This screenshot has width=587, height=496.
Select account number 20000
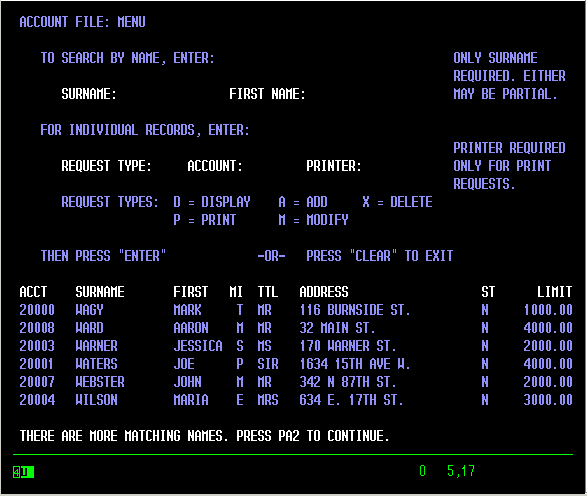tap(37, 310)
